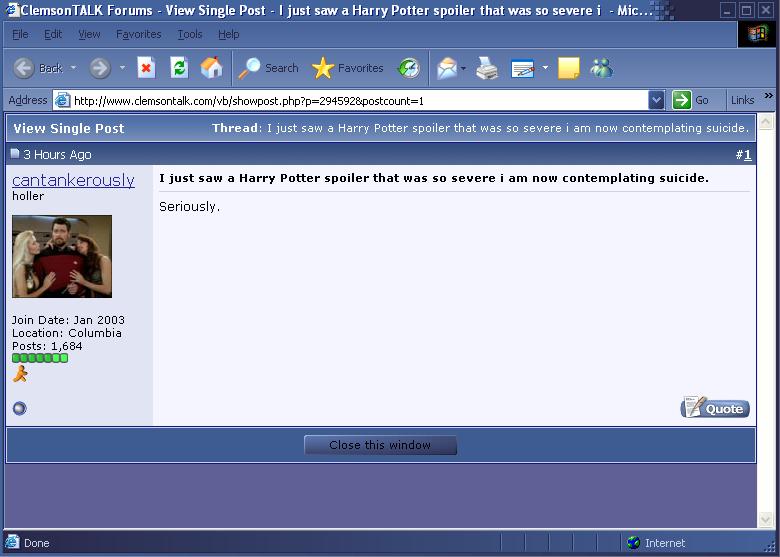Click the 'Posts: 1,684' text
Image resolution: width=780 pixels, height=557 pixels.
(x=47, y=346)
